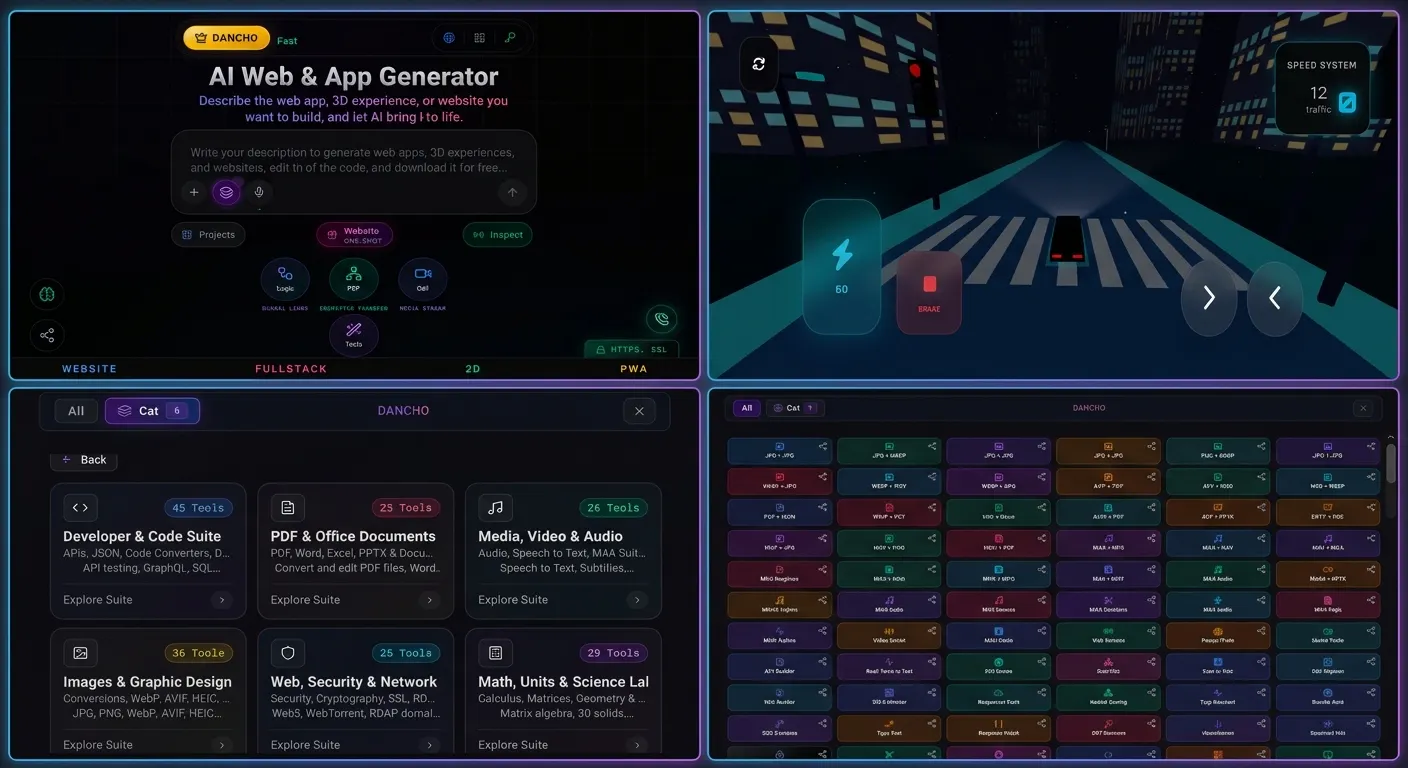Screen dimensions: 1408x768
Task: Click the yellow DANCHO crown button
Action: pos(227,38)
